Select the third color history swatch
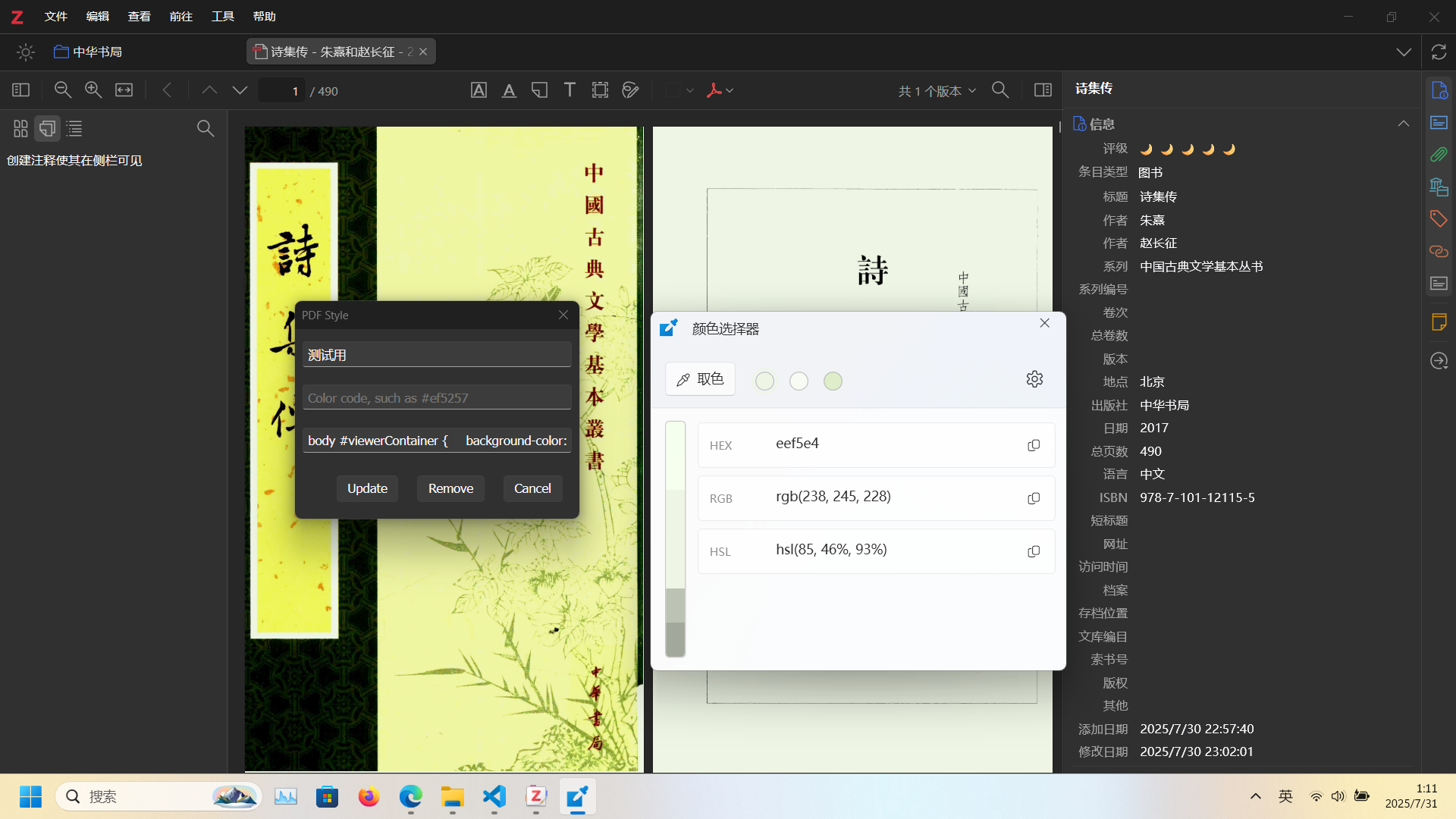This screenshot has width=1456, height=819. (833, 381)
